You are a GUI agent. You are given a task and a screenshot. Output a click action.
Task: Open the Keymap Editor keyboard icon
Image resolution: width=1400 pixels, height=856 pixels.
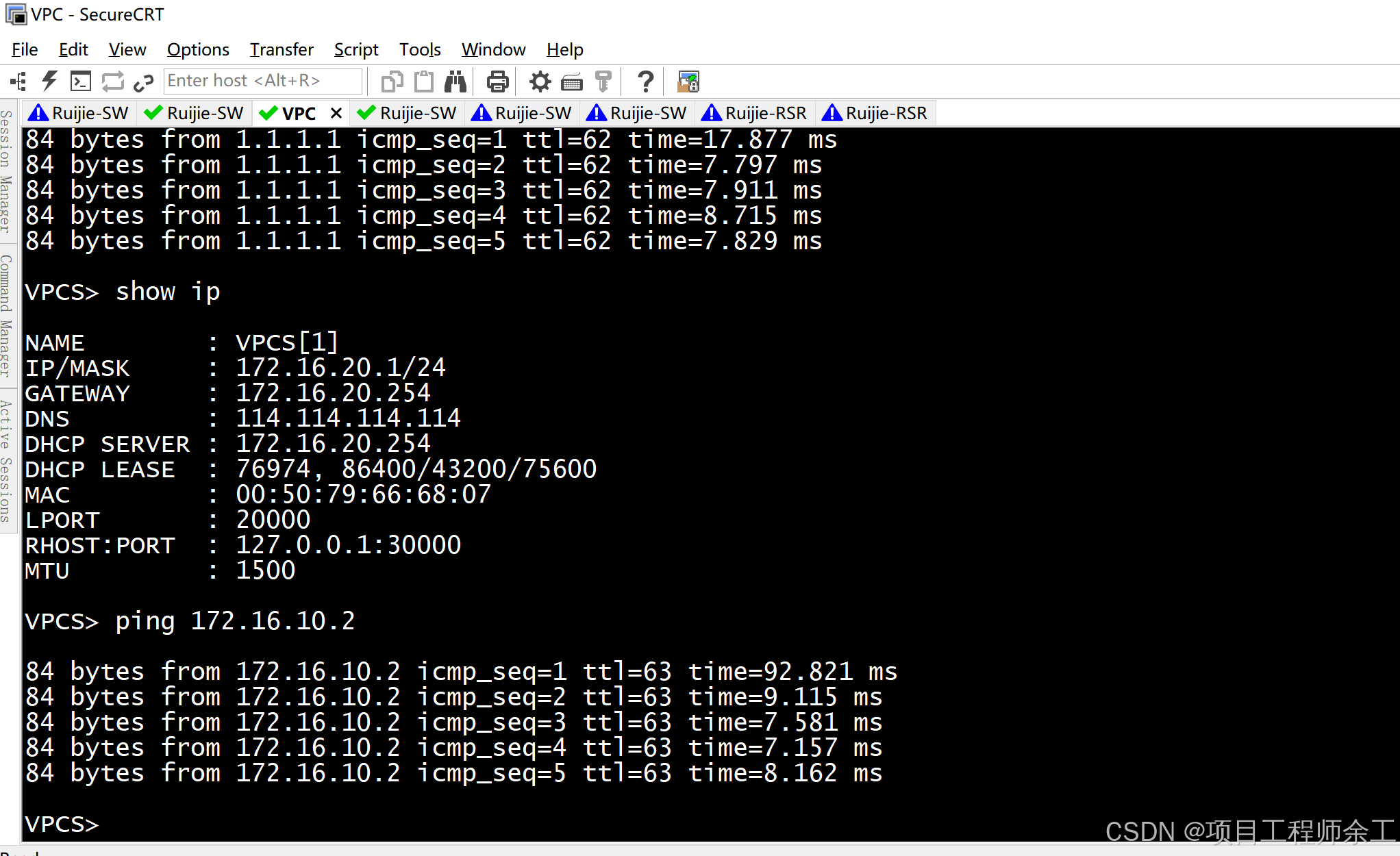tap(571, 83)
